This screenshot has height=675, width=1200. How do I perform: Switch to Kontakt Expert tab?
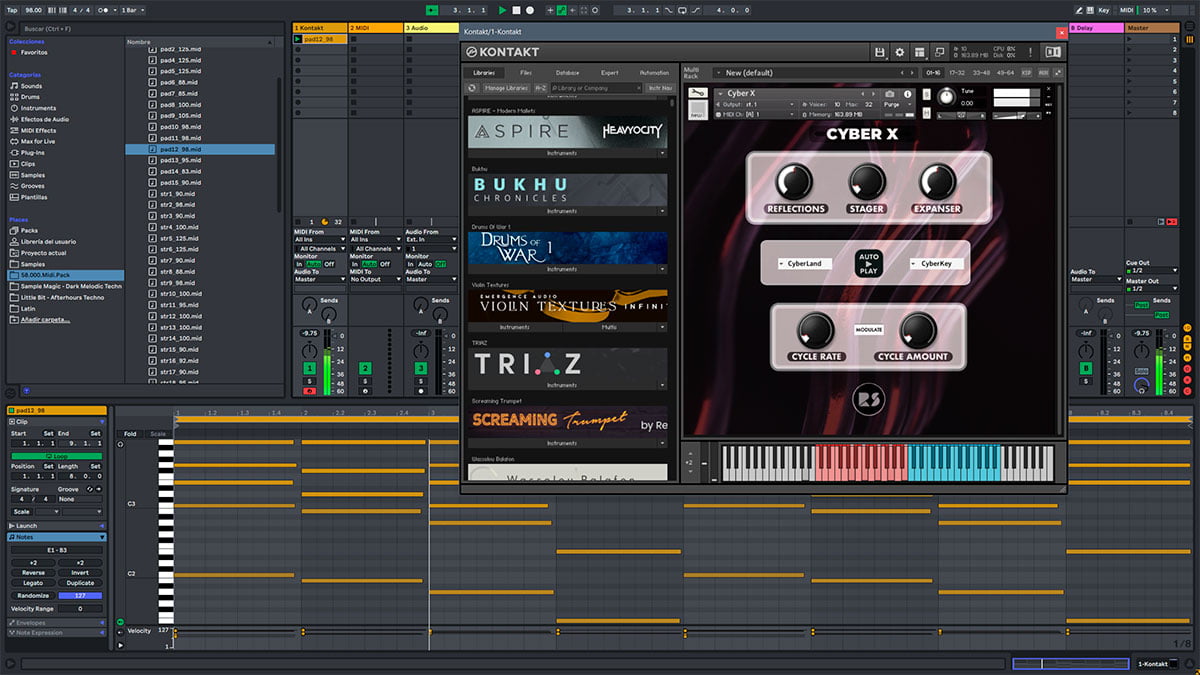(x=610, y=73)
